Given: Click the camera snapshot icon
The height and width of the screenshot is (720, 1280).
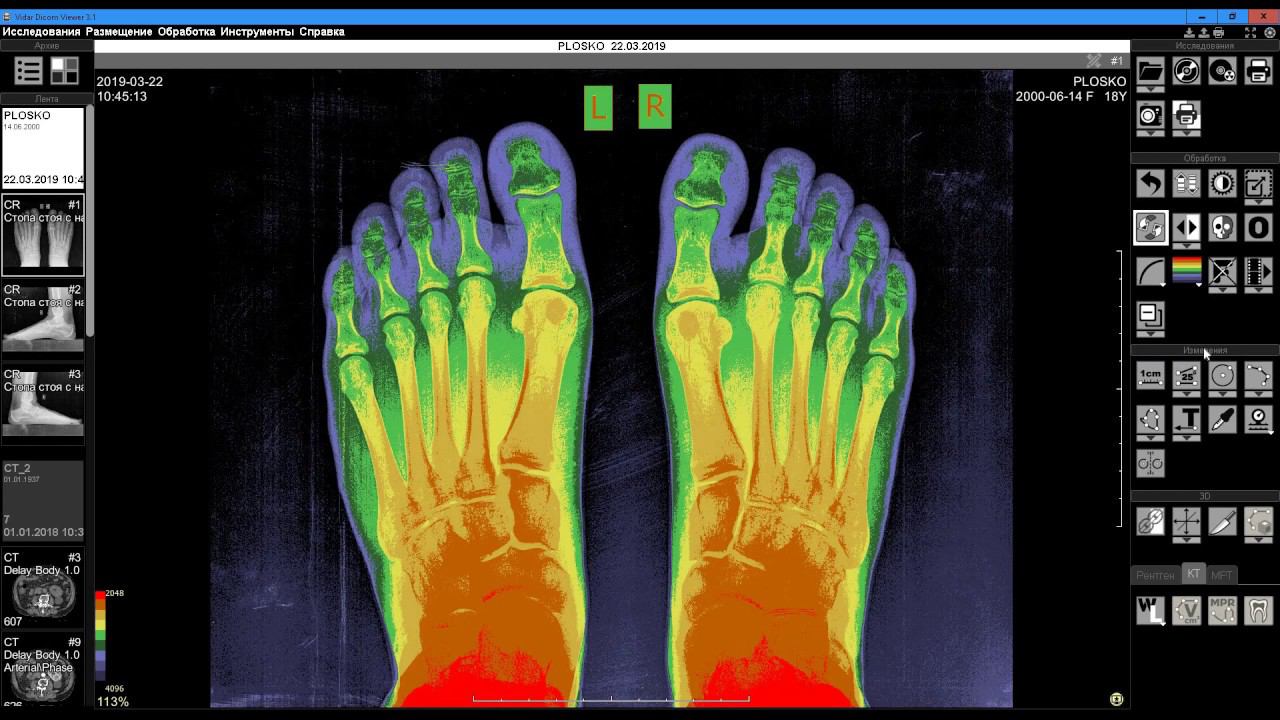Looking at the screenshot, I should pos(1150,115).
